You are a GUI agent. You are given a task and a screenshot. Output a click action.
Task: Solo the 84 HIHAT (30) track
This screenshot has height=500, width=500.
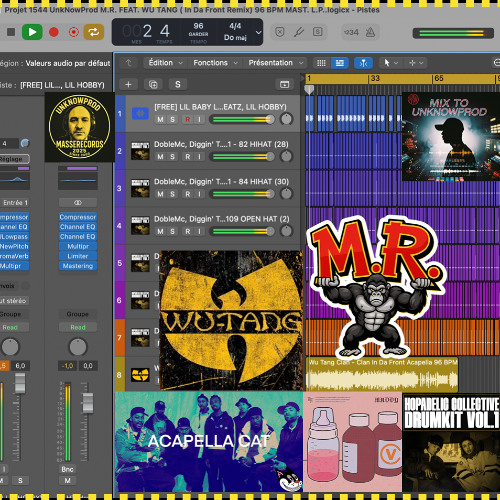point(172,194)
